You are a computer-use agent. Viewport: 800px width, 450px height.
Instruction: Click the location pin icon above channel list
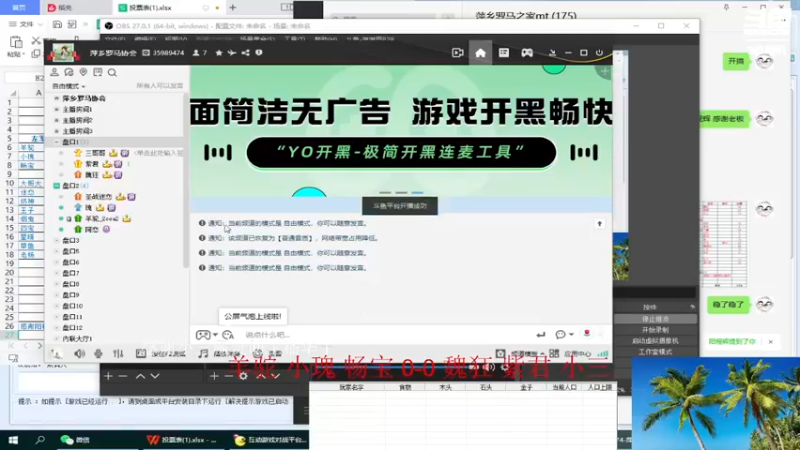[x=83, y=72]
